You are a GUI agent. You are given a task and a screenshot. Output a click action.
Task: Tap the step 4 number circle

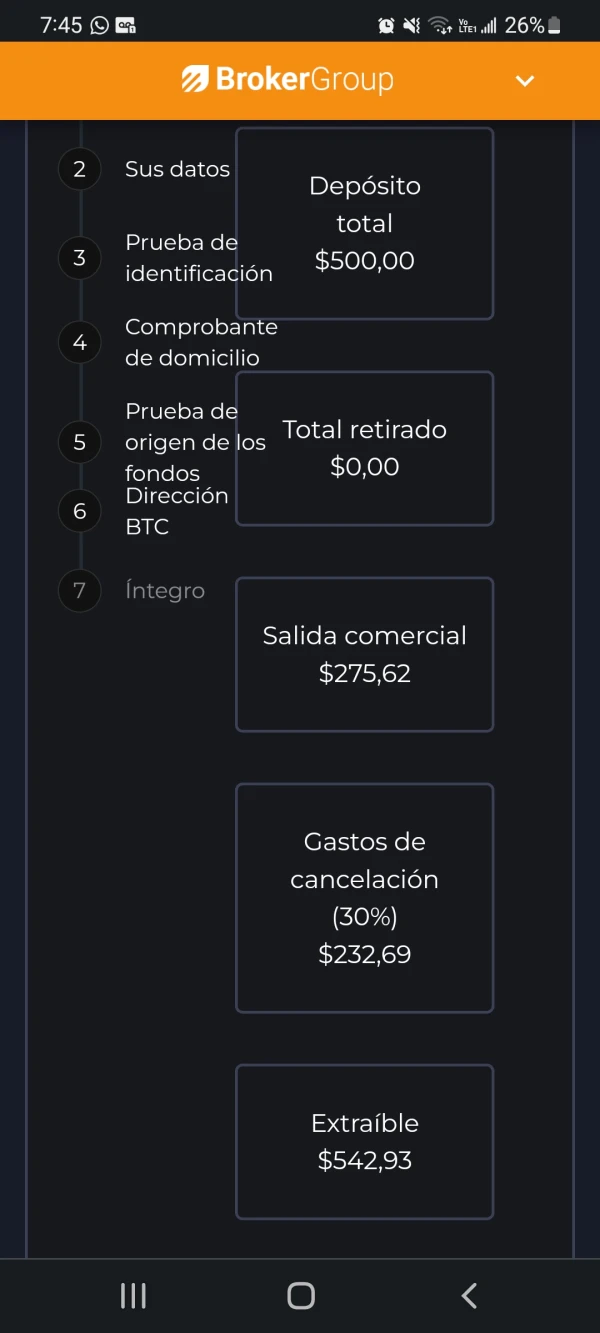[x=80, y=342]
